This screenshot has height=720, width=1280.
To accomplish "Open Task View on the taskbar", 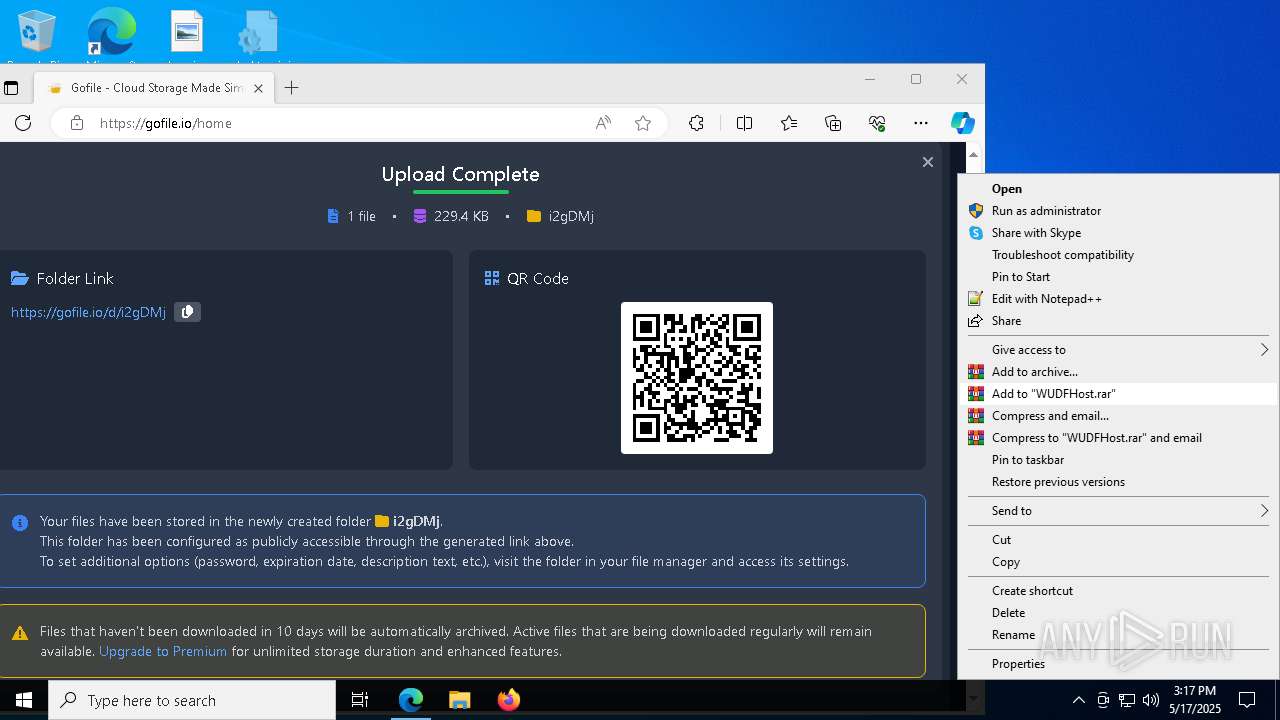I will tap(360, 700).
